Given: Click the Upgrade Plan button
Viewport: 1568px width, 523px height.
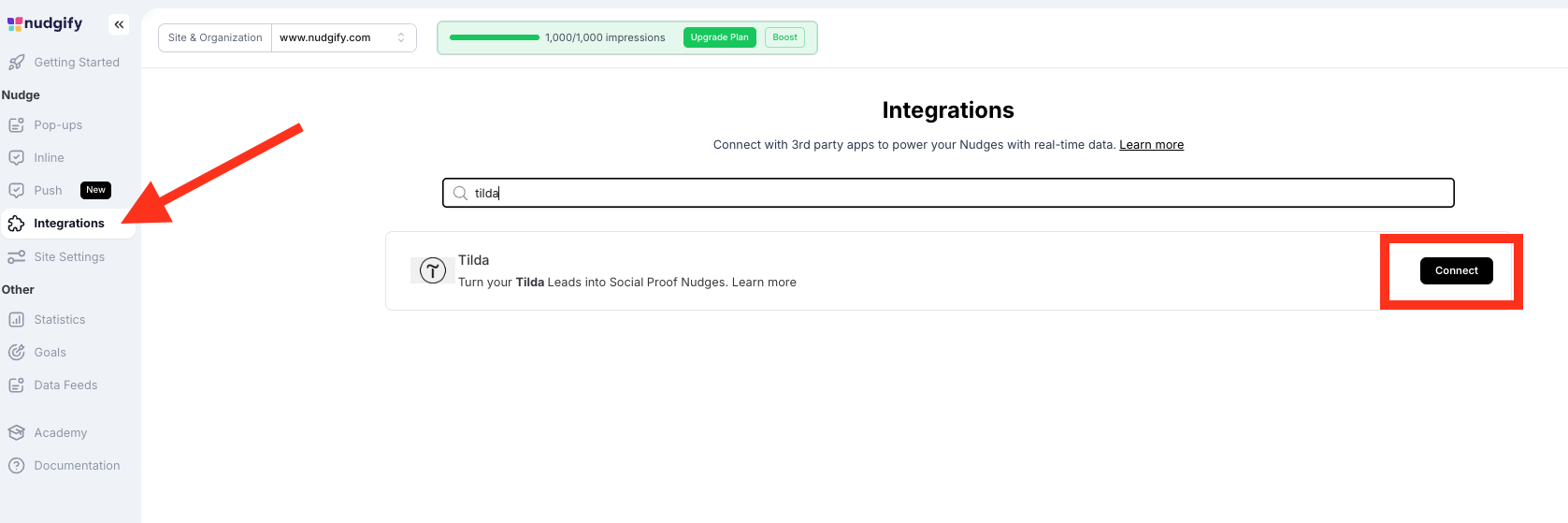Looking at the screenshot, I should point(720,37).
